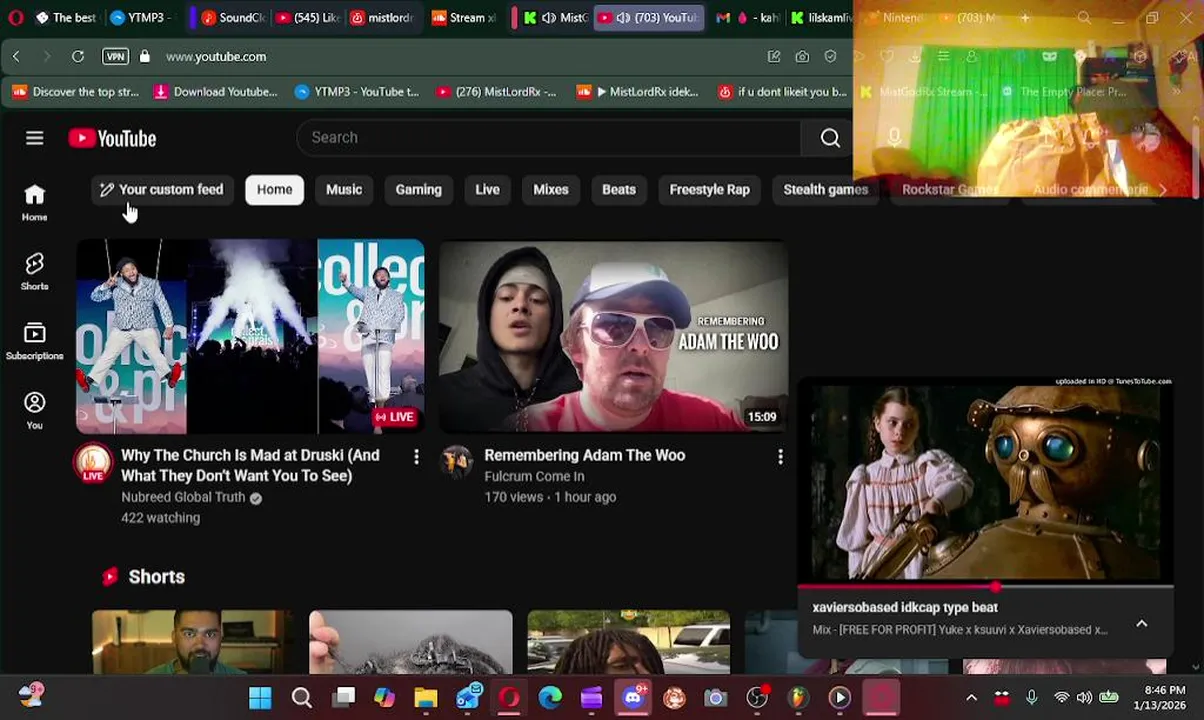This screenshot has width=1204, height=720.
Task: Show hidden system tray icons
Action: point(971,697)
